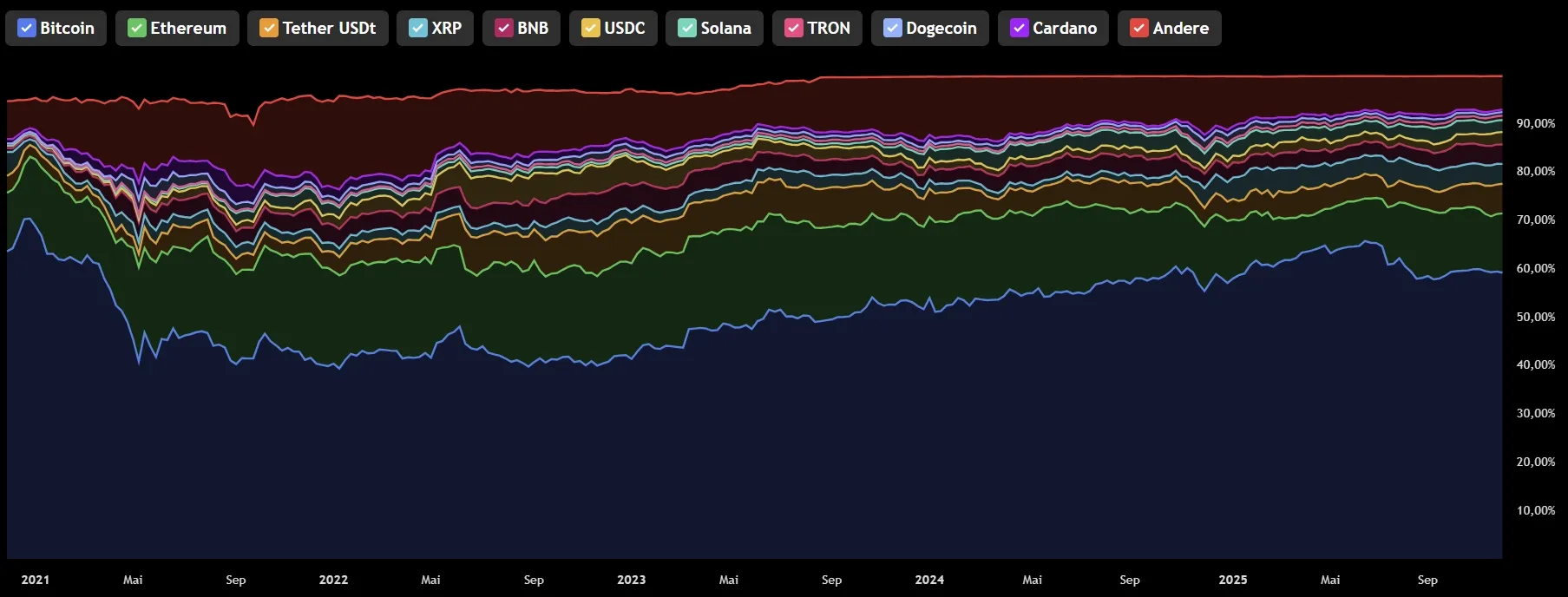This screenshot has height=597, width=1568.
Task: Disable the Tether USDt checkbox
Action: [x=269, y=29]
